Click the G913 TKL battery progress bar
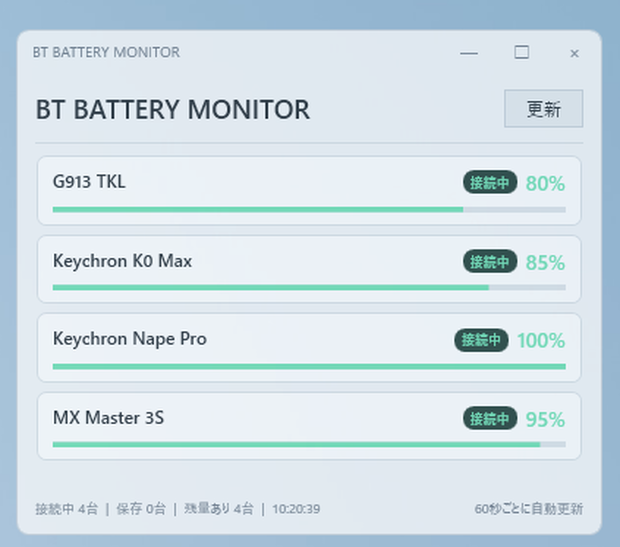Viewport: 620px width, 547px height. 309,210
